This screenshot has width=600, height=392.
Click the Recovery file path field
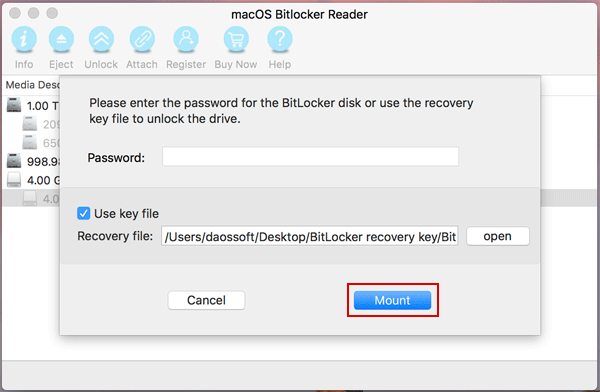(310, 236)
